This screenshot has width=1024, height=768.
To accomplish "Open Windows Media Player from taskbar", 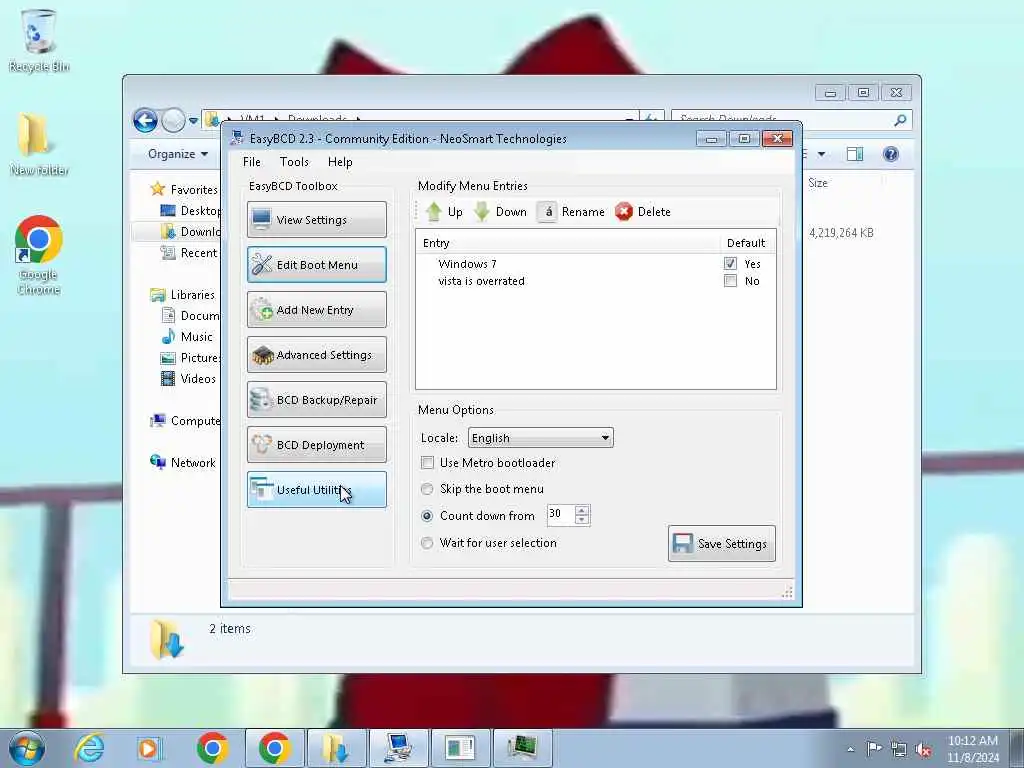I will click(x=150, y=748).
